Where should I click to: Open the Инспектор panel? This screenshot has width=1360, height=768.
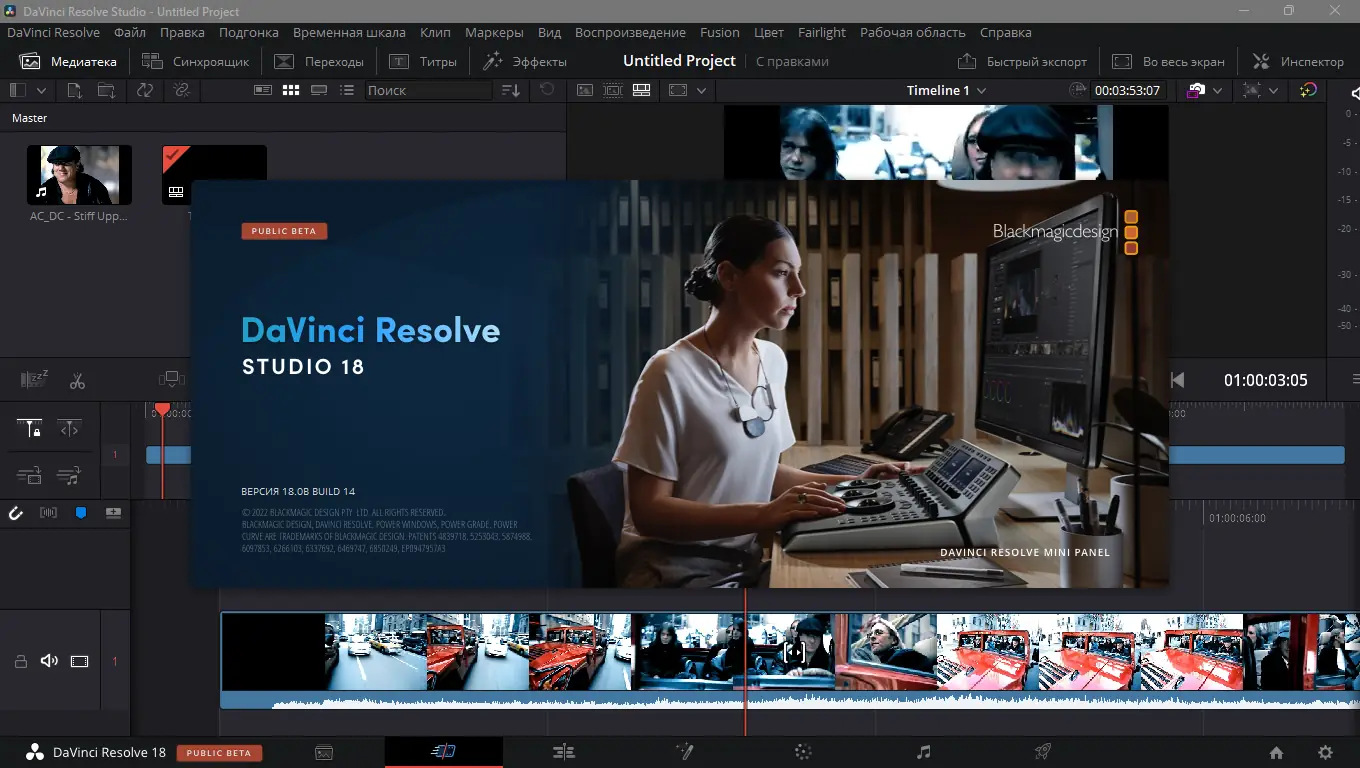tap(1298, 61)
